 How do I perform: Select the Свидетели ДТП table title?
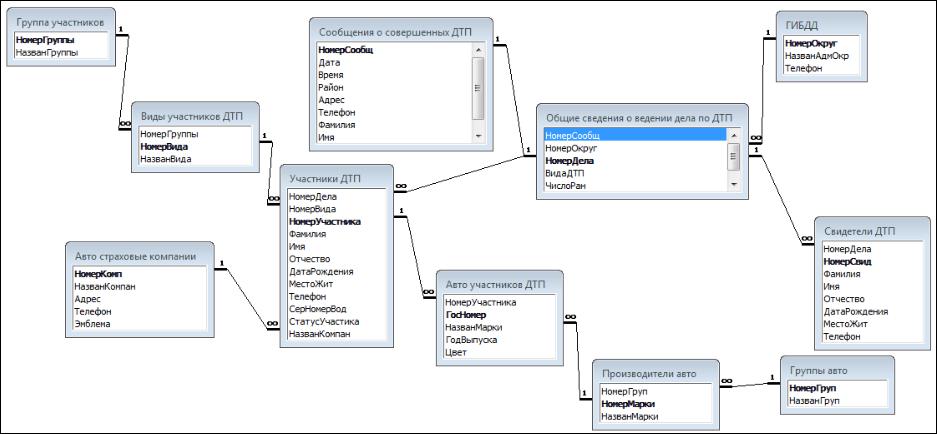pyautogui.click(x=859, y=231)
